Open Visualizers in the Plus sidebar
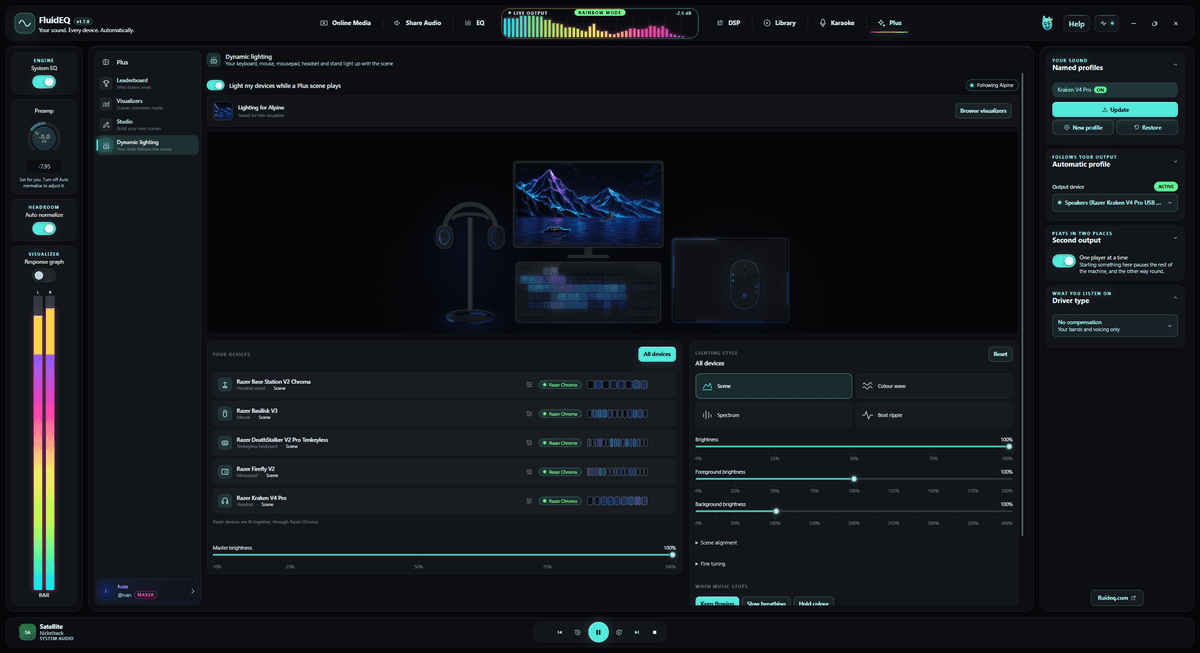The image size is (1200, 653). (x=147, y=103)
